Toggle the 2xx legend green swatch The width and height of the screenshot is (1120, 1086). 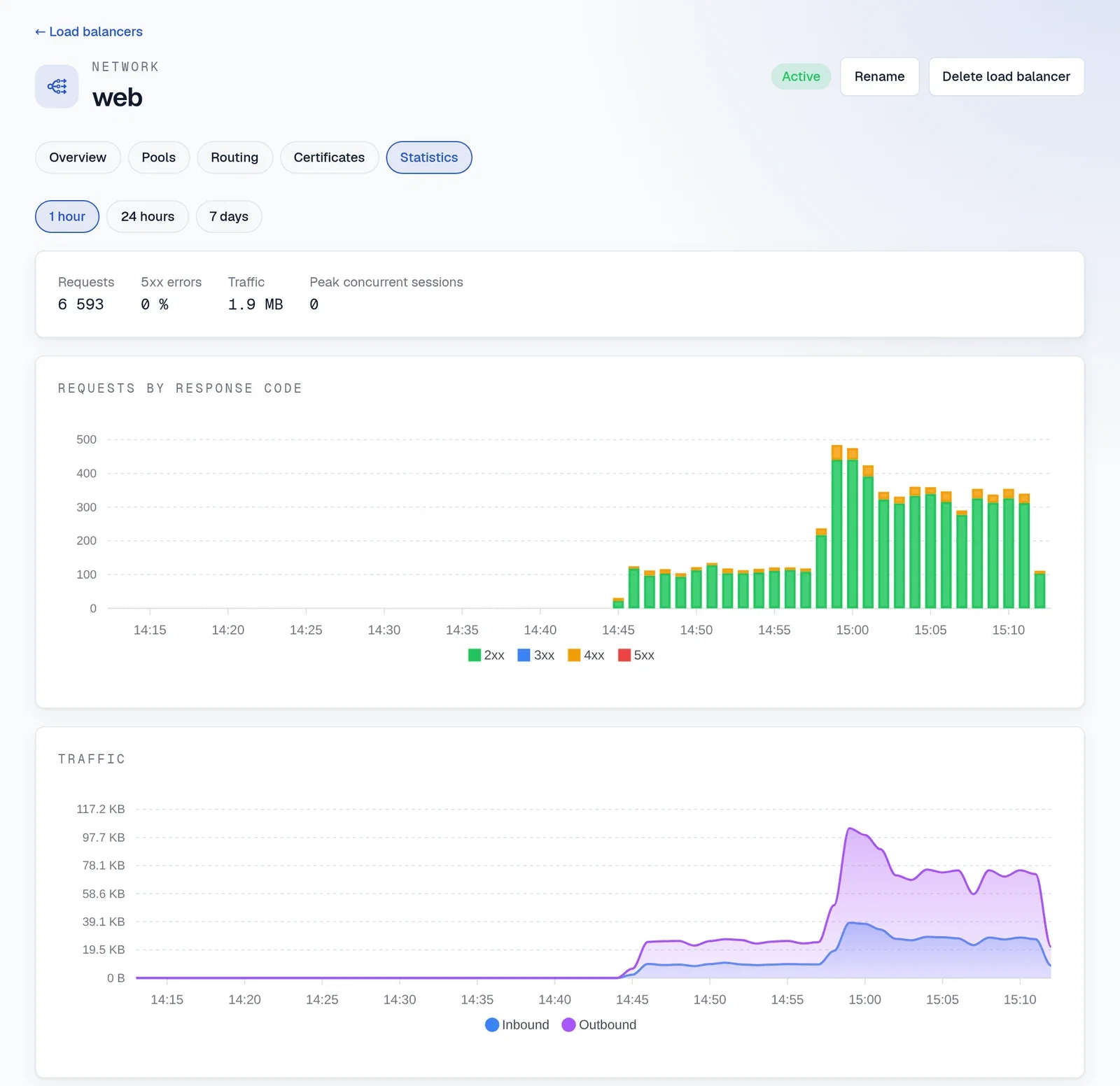pyautogui.click(x=474, y=655)
